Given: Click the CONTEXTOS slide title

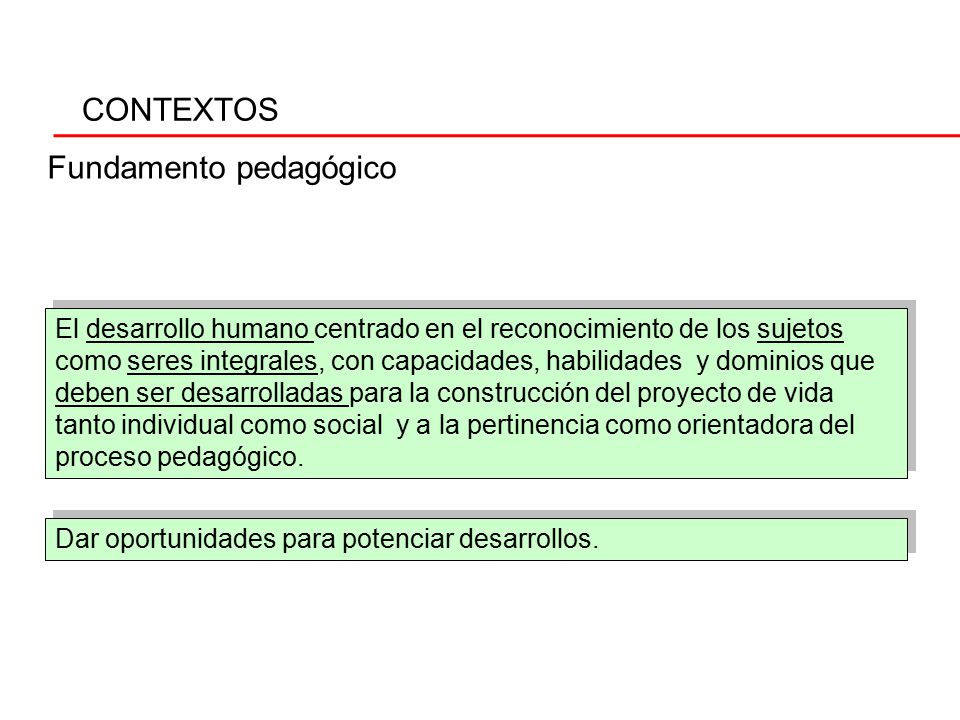Looking at the screenshot, I should (x=180, y=110).
